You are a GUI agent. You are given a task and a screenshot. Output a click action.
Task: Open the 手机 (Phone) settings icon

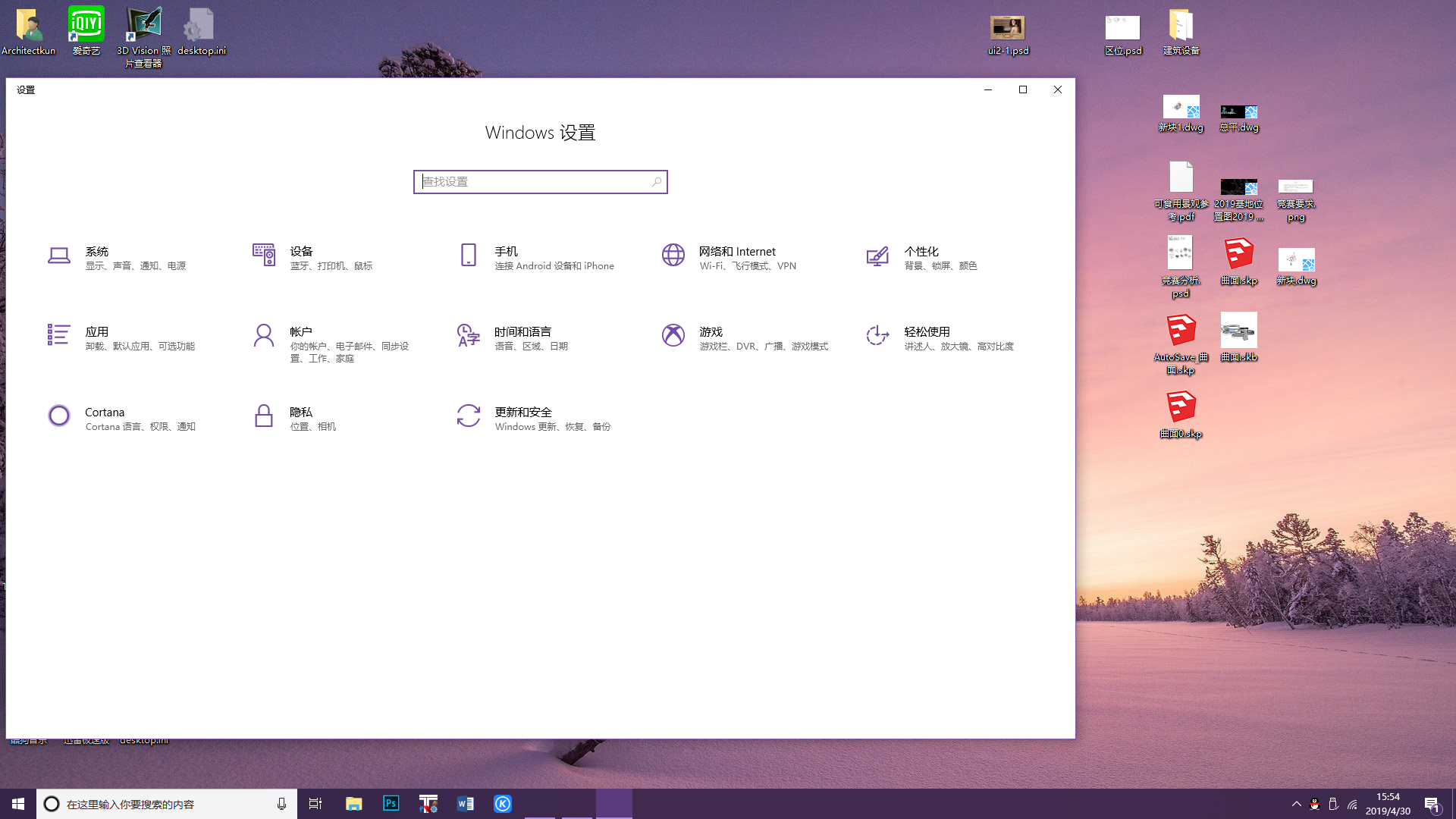pos(469,255)
